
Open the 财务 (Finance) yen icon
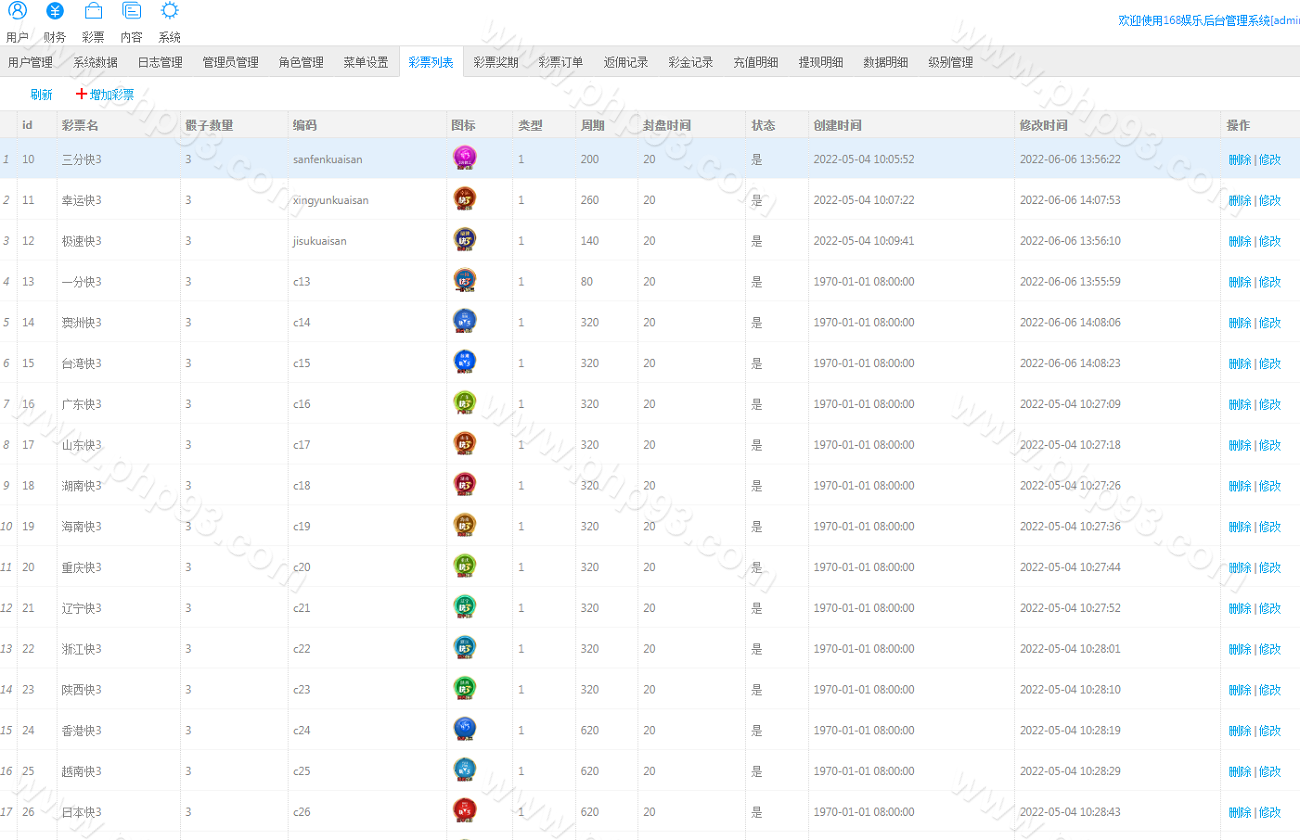coord(55,12)
